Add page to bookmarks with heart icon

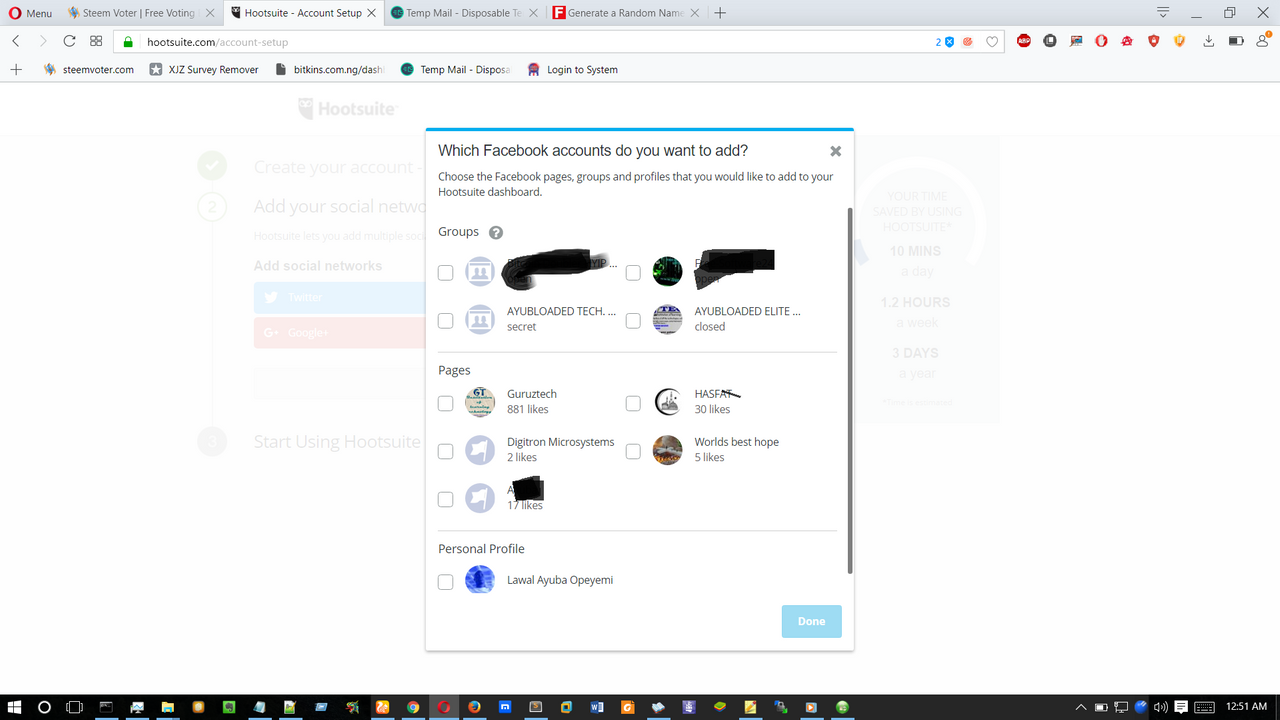coord(992,42)
